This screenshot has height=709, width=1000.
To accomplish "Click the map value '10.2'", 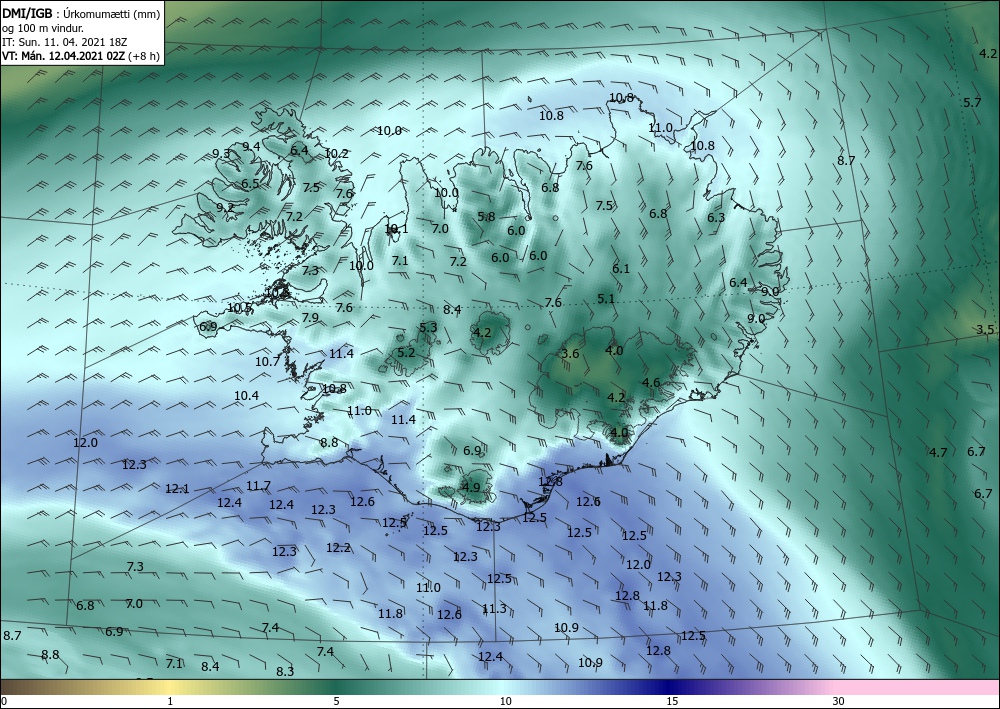I will pos(337,154).
